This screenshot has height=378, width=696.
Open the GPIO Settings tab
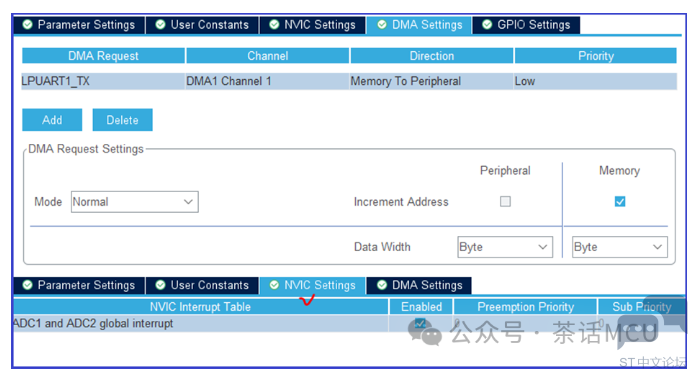526,25
